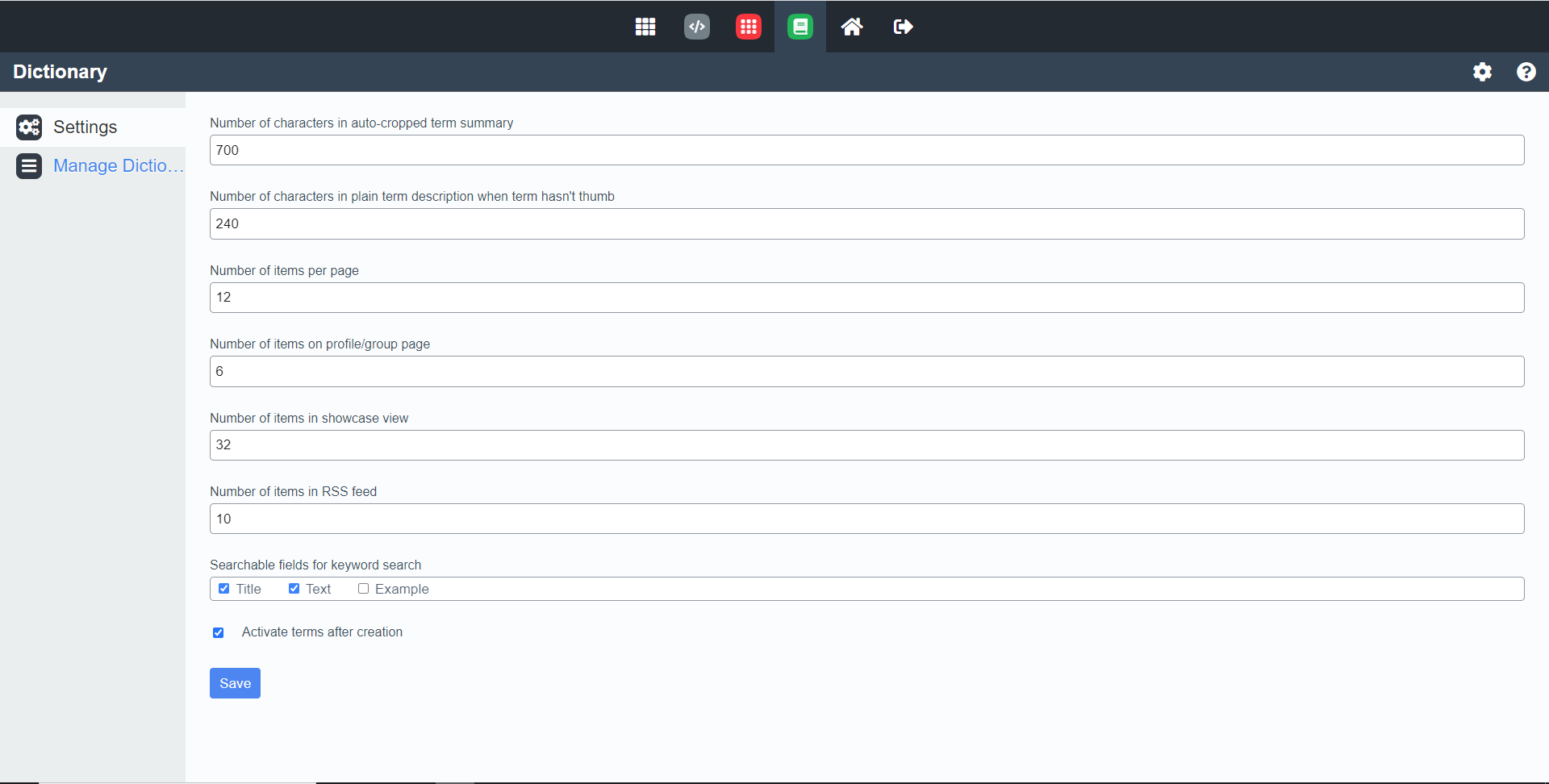Uncheck the Text searchable field

click(x=294, y=589)
